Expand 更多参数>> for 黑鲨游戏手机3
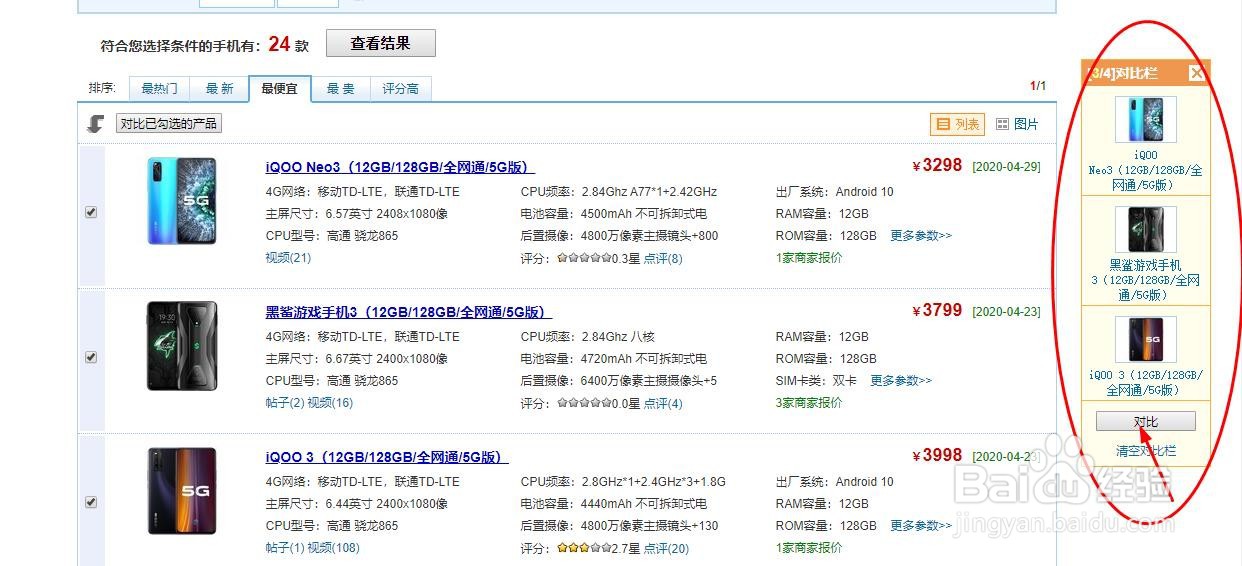 (x=901, y=381)
